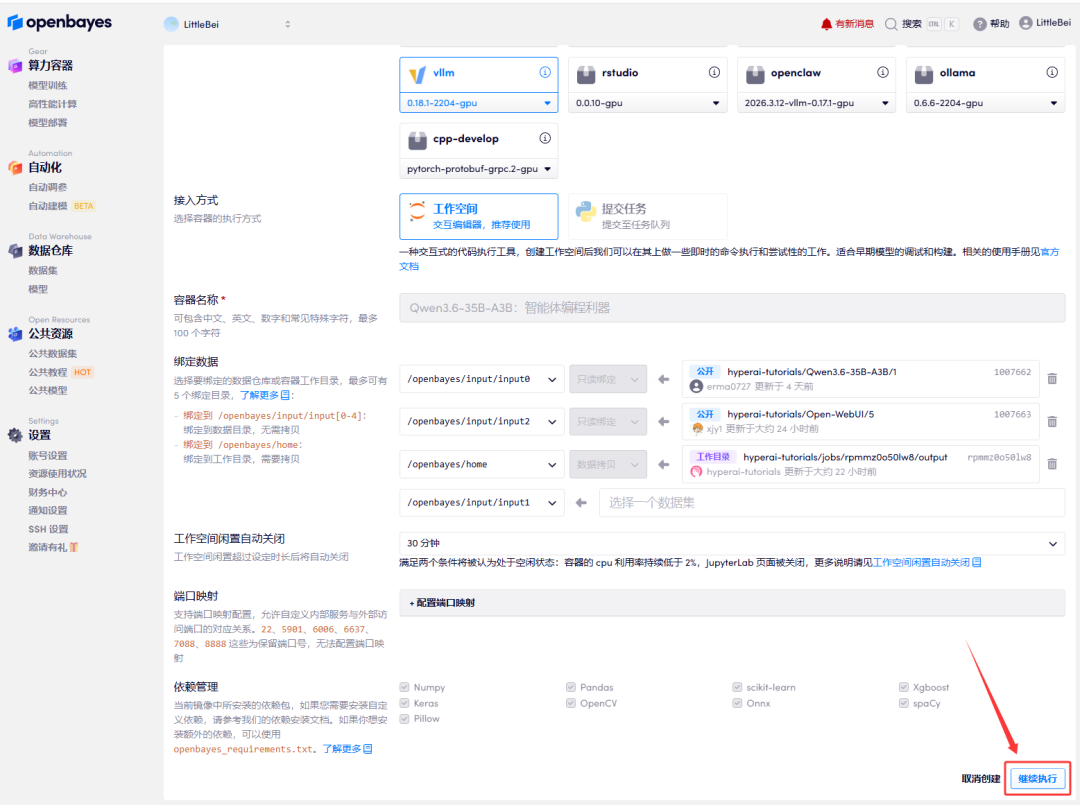
Task: Open 了解更多 link under 依赖管理
Action: click(347, 749)
